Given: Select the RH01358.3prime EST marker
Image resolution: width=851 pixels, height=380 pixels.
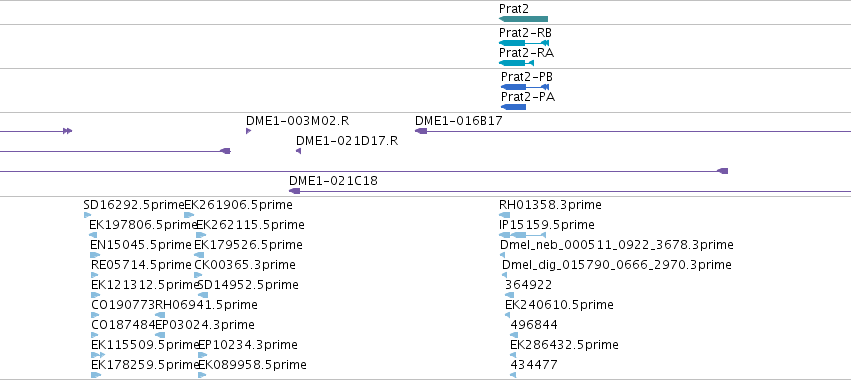Looking at the screenshot, I should point(504,215).
